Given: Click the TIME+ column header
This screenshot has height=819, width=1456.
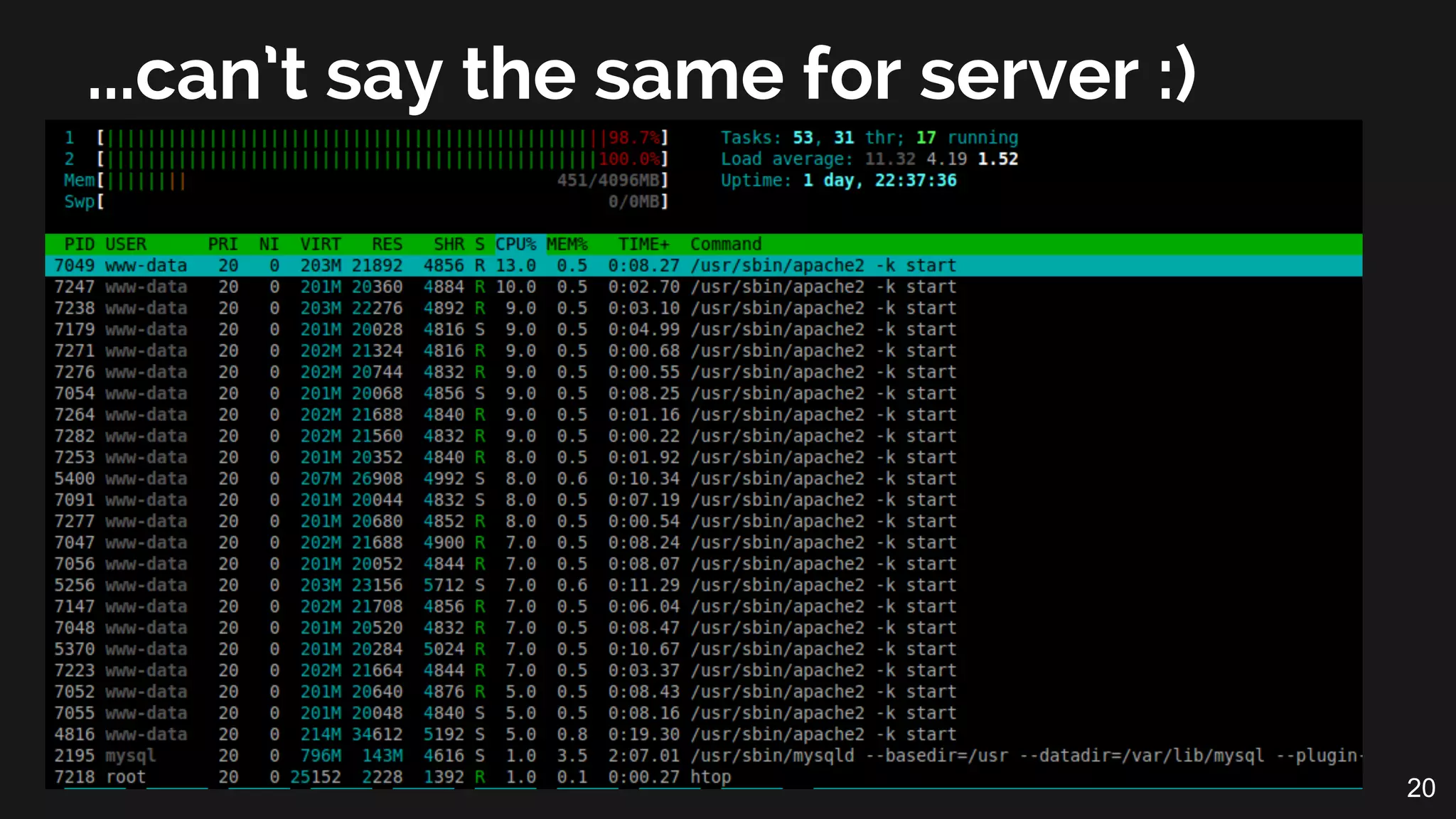Looking at the screenshot, I should 643,245.
